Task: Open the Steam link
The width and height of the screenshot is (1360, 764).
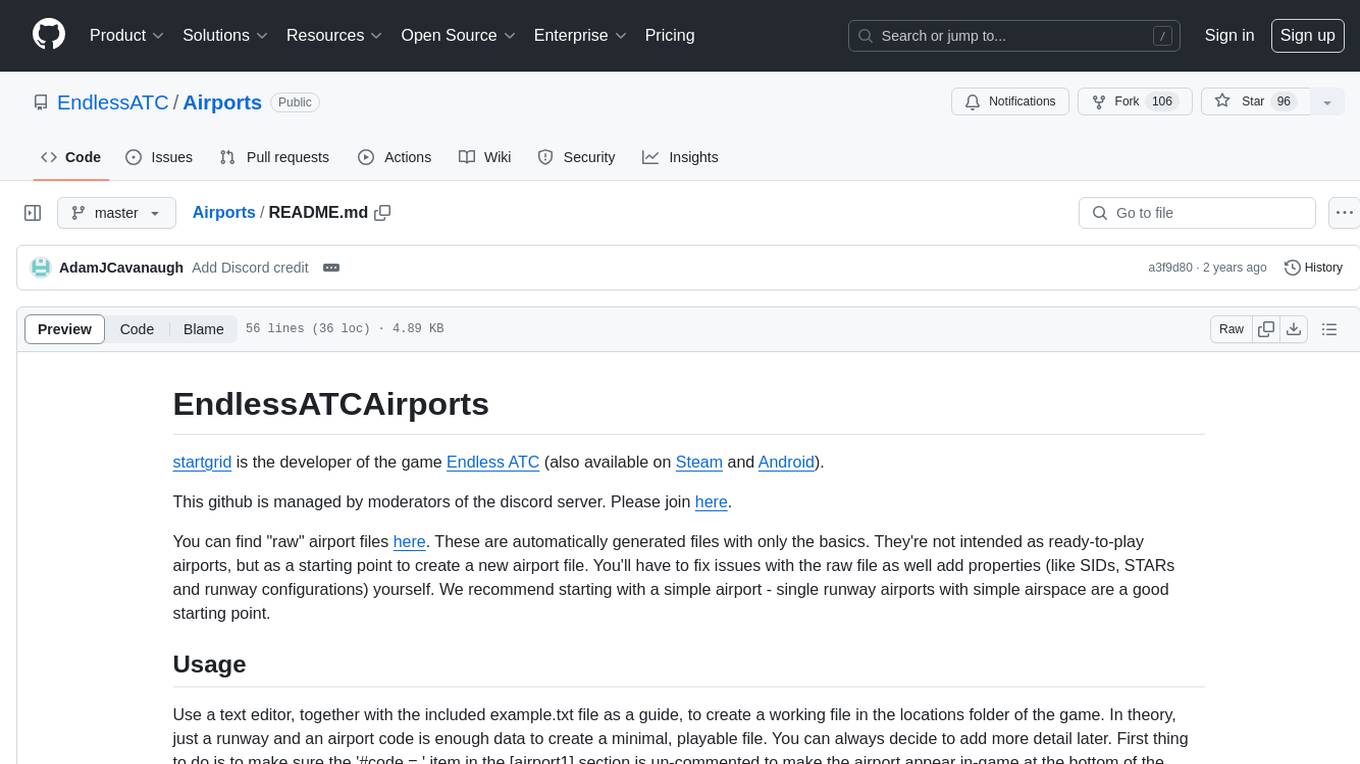Action: [x=699, y=462]
